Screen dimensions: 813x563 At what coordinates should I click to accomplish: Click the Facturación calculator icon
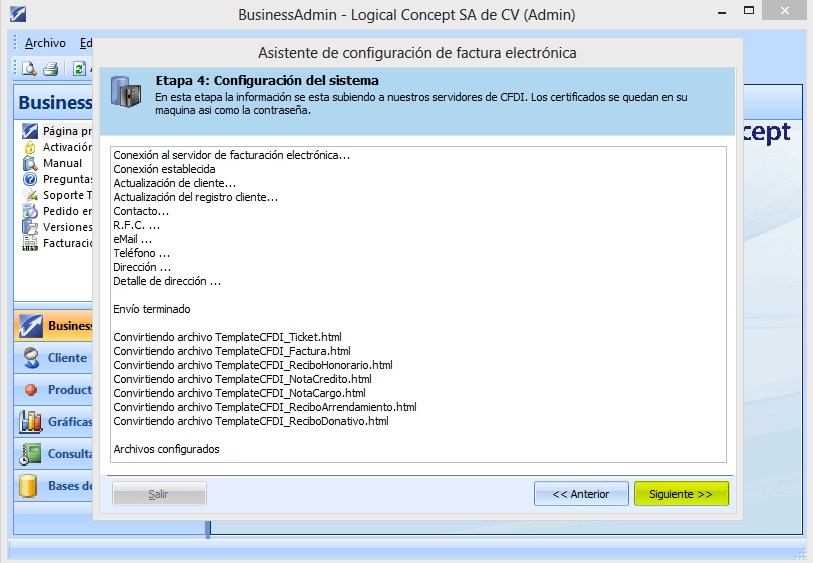[x=30, y=243]
